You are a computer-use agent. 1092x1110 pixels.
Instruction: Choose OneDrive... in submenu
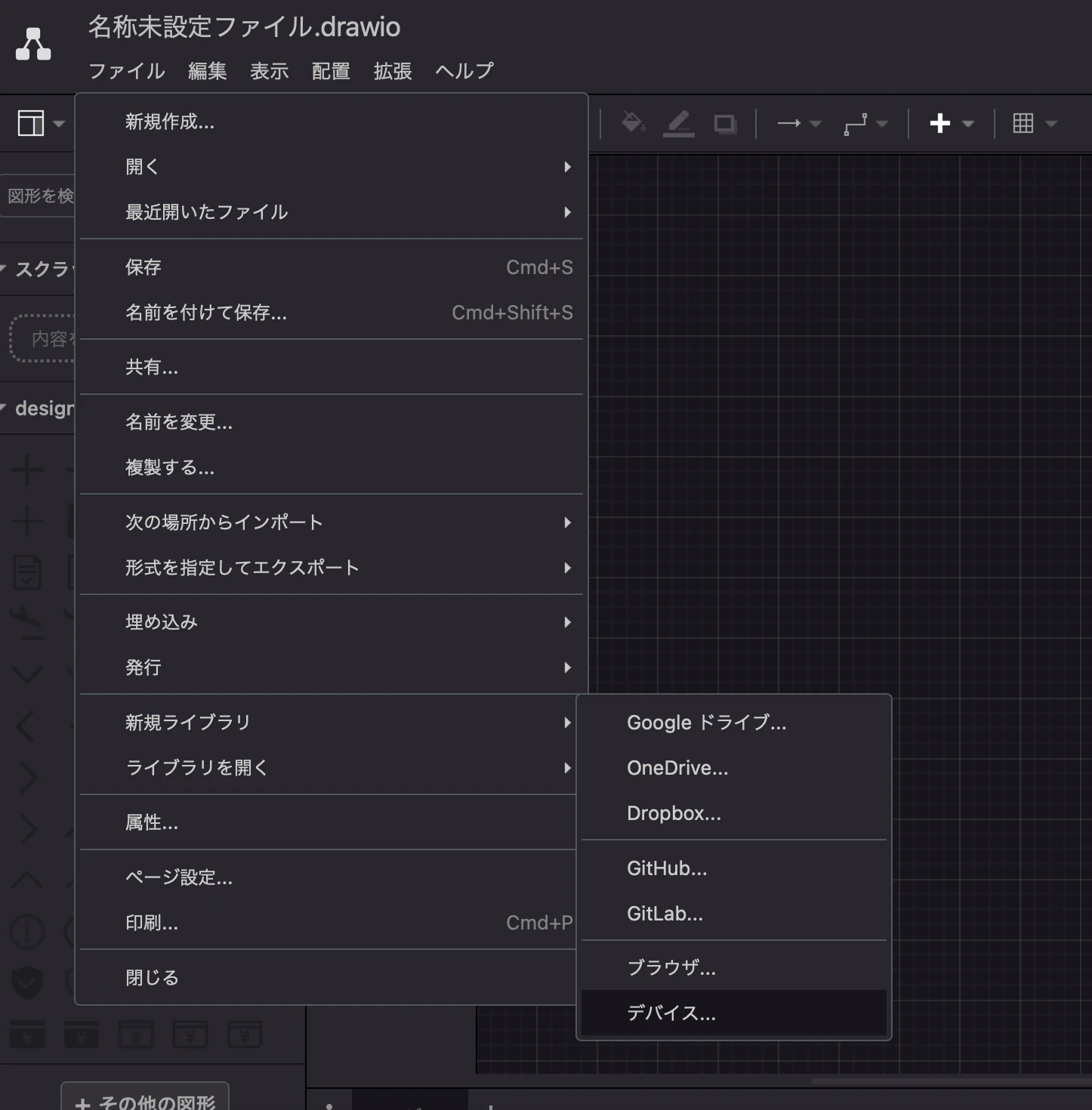[x=734, y=768]
